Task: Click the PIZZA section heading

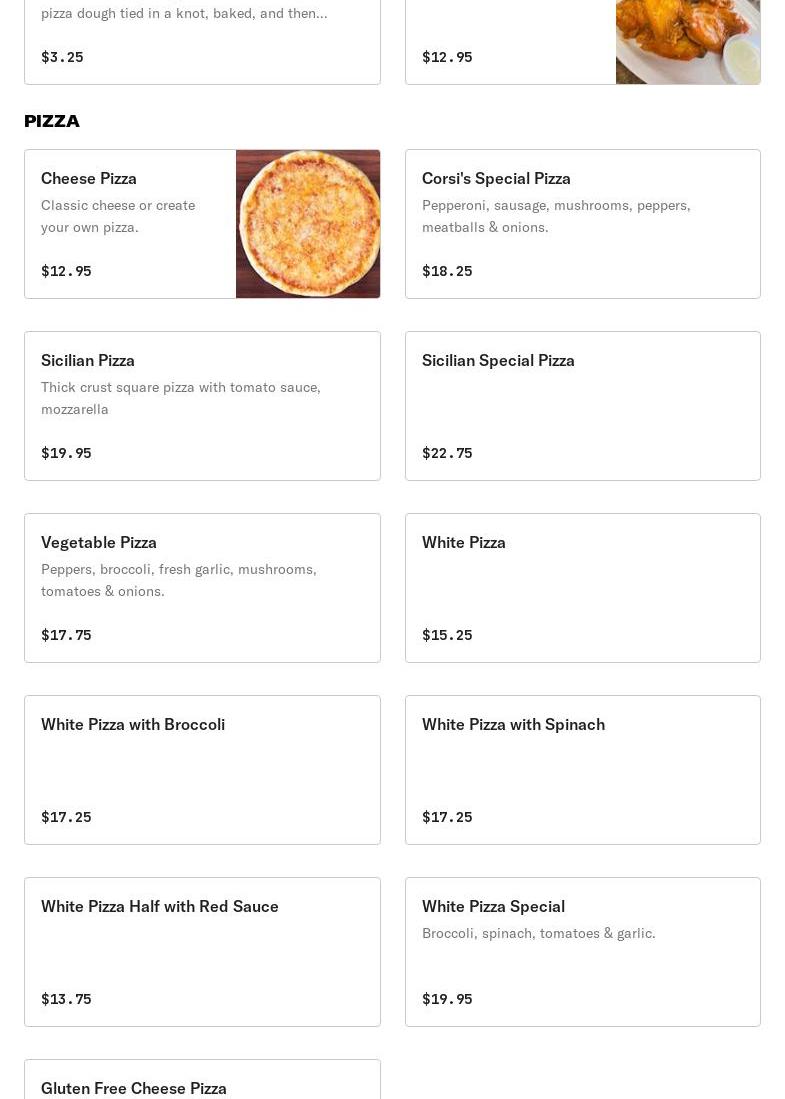Action: [x=52, y=121]
